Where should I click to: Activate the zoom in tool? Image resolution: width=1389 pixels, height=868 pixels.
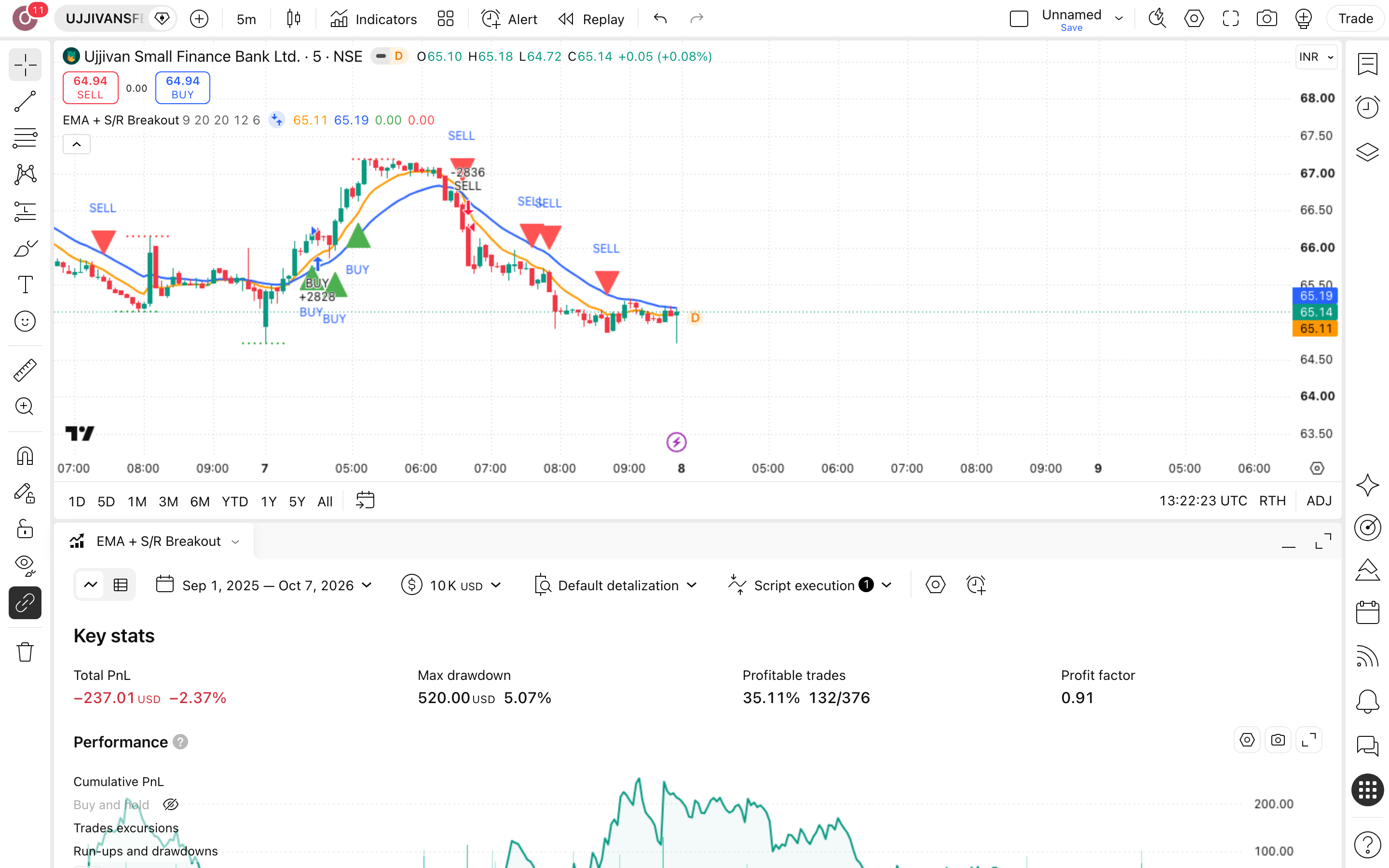(25, 407)
